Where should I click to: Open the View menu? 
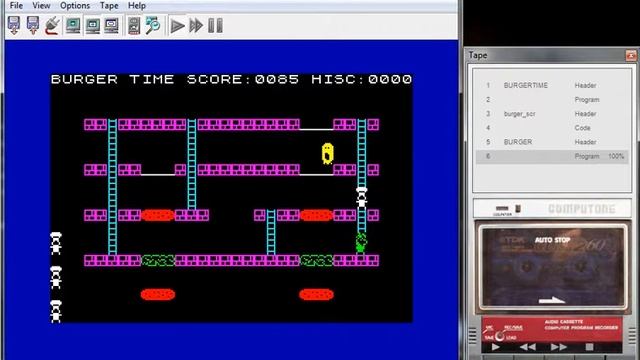(41, 6)
